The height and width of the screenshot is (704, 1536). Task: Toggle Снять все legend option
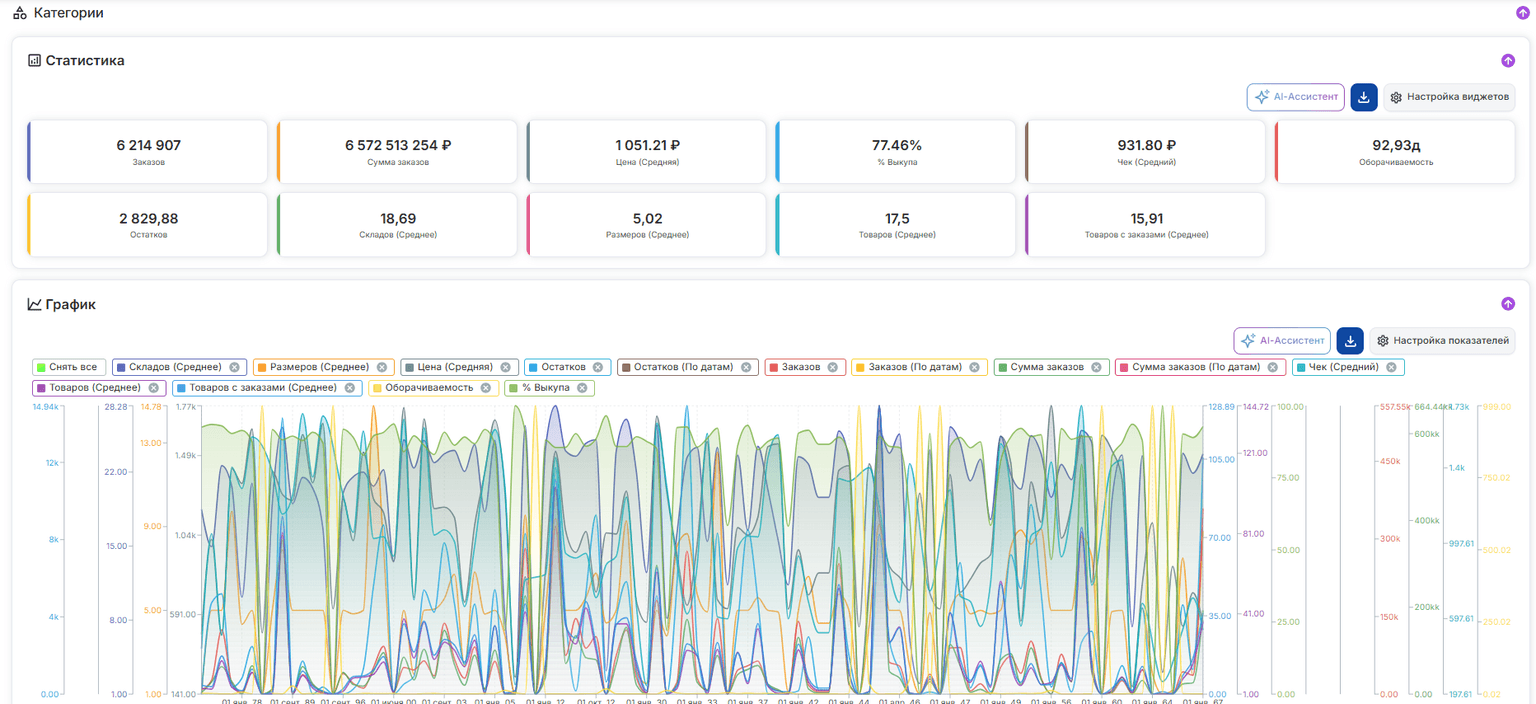68,367
